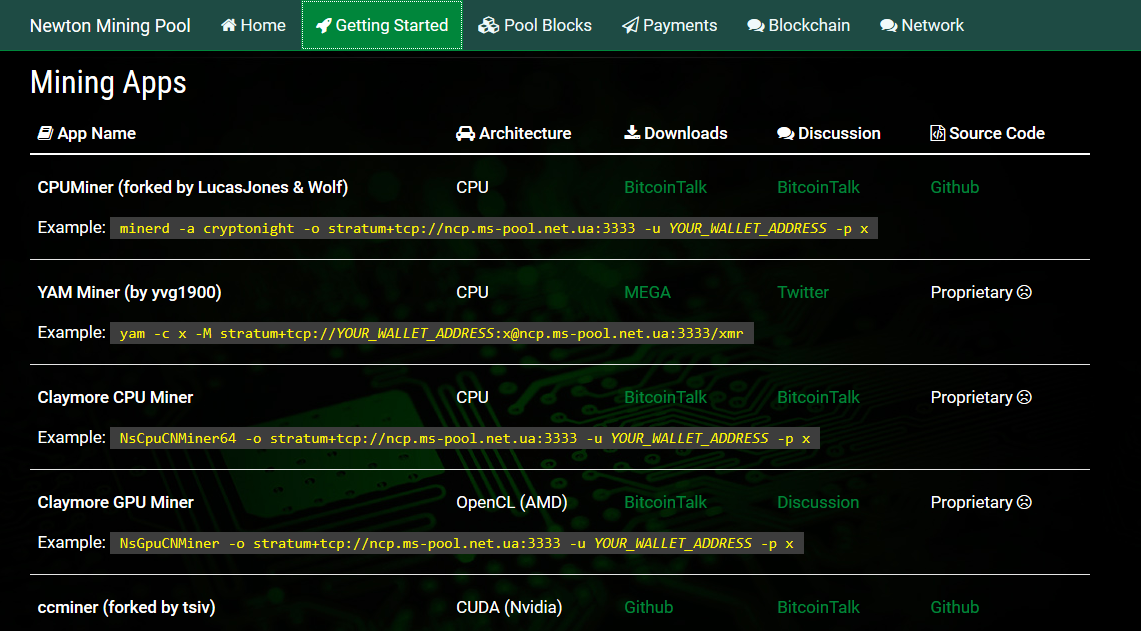Click the Claymore CPU Miner name

tap(115, 397)
